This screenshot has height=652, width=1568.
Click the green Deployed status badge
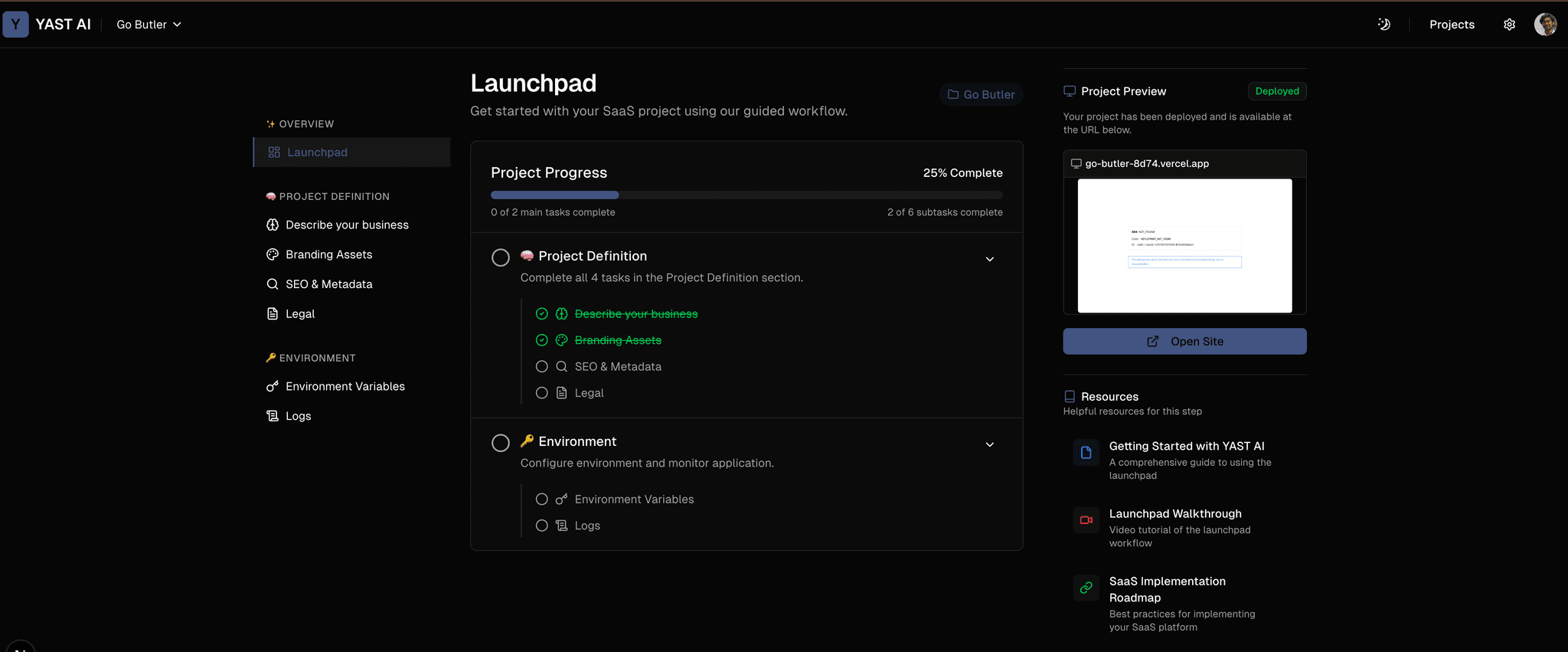pyautogui.click(x=1277, y=91)
